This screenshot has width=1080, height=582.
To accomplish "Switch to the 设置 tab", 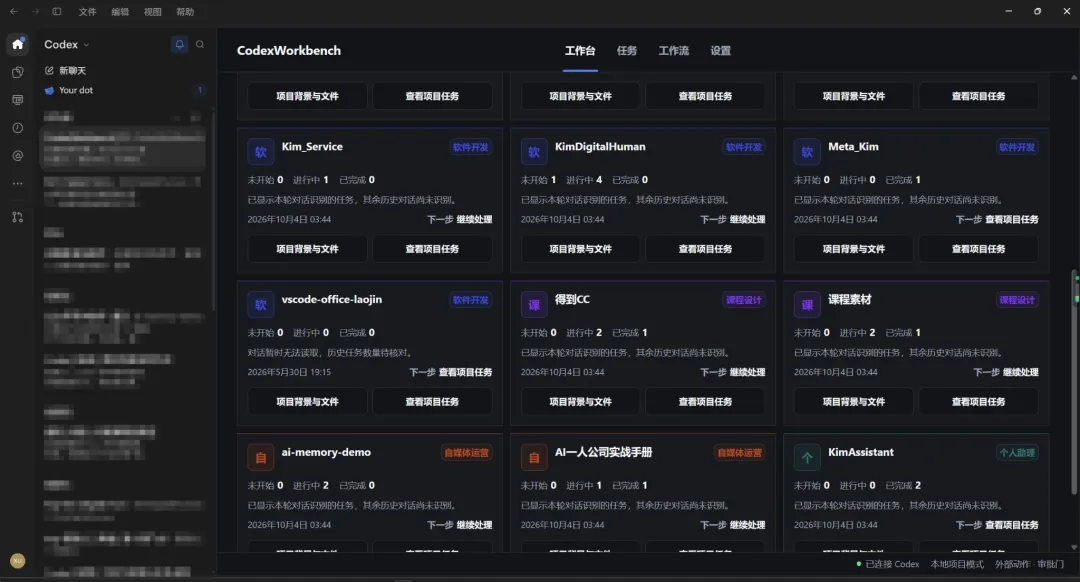I will [720, 51].
